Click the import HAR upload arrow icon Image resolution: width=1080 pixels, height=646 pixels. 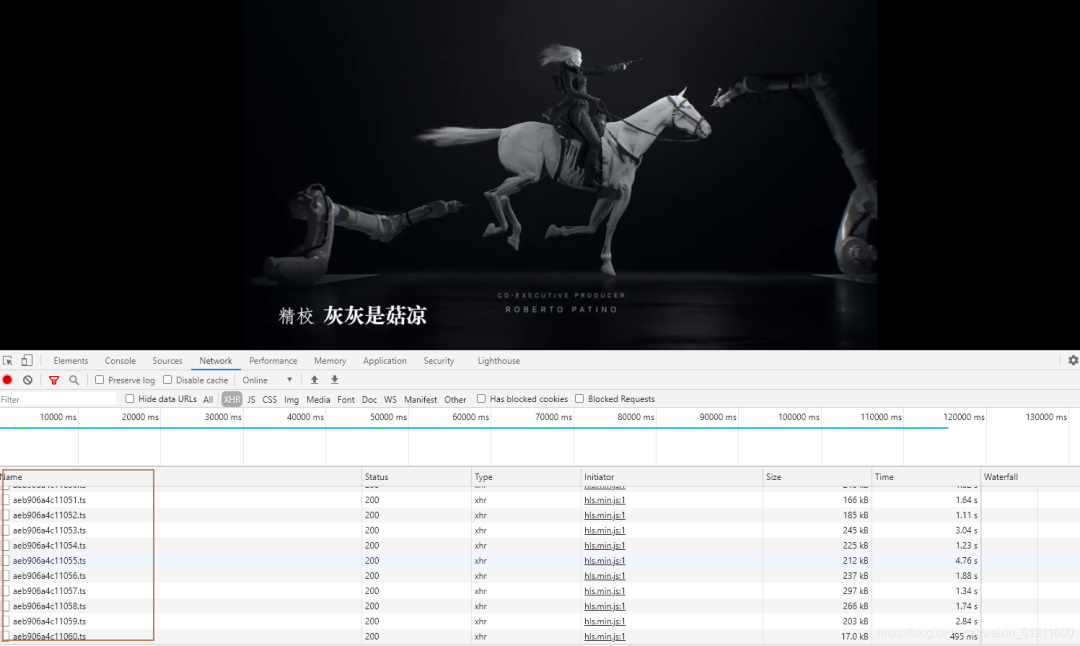coord(314,379)
